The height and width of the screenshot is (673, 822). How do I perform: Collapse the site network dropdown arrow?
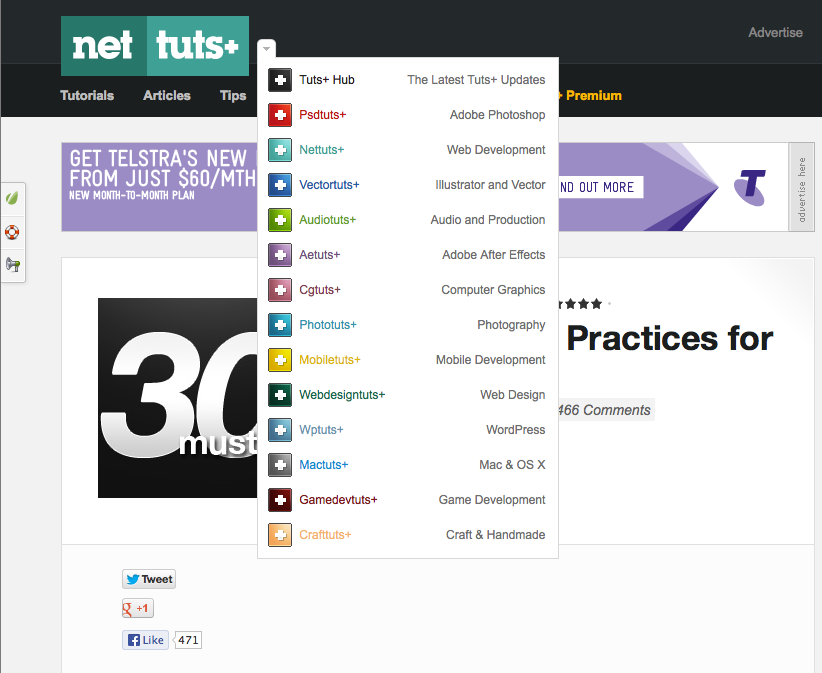266,49
